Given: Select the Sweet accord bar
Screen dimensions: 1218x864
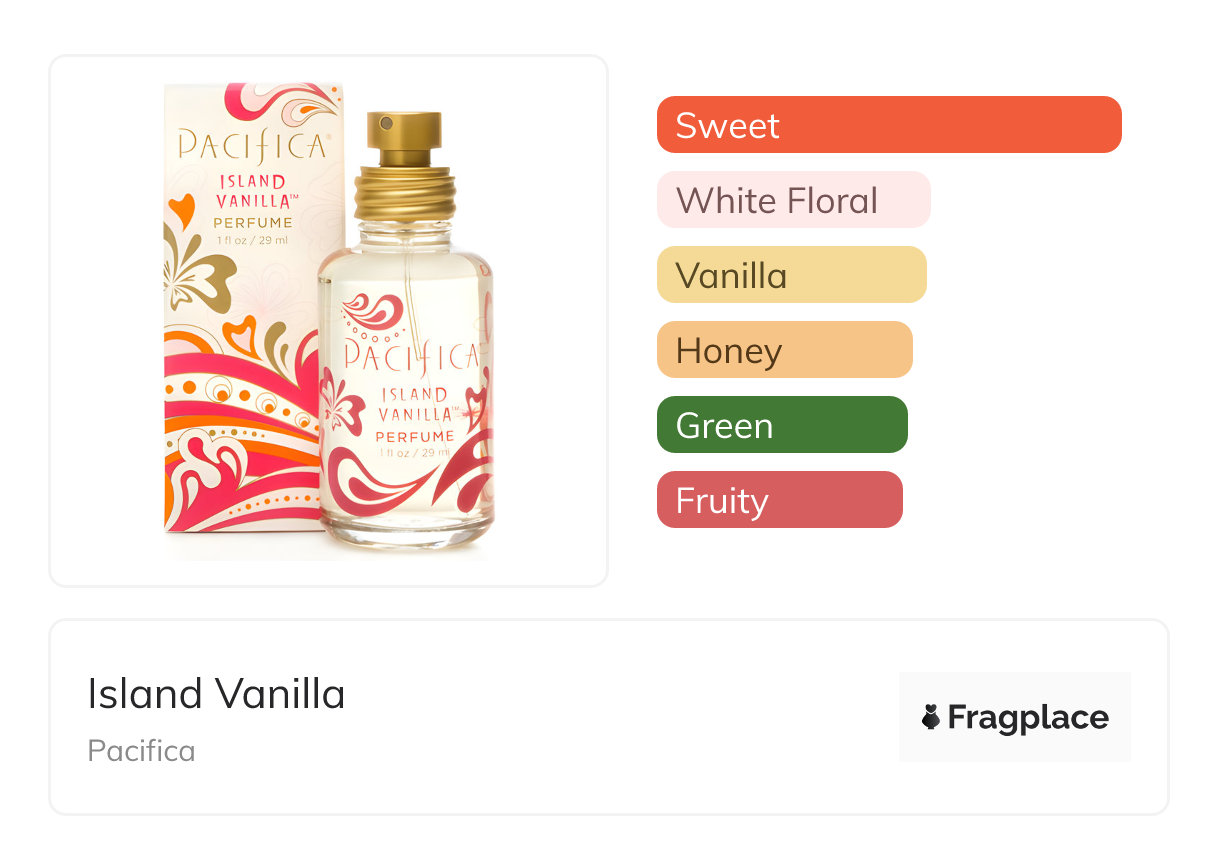Looking at the screenshot, I should [x=889, y=125].
